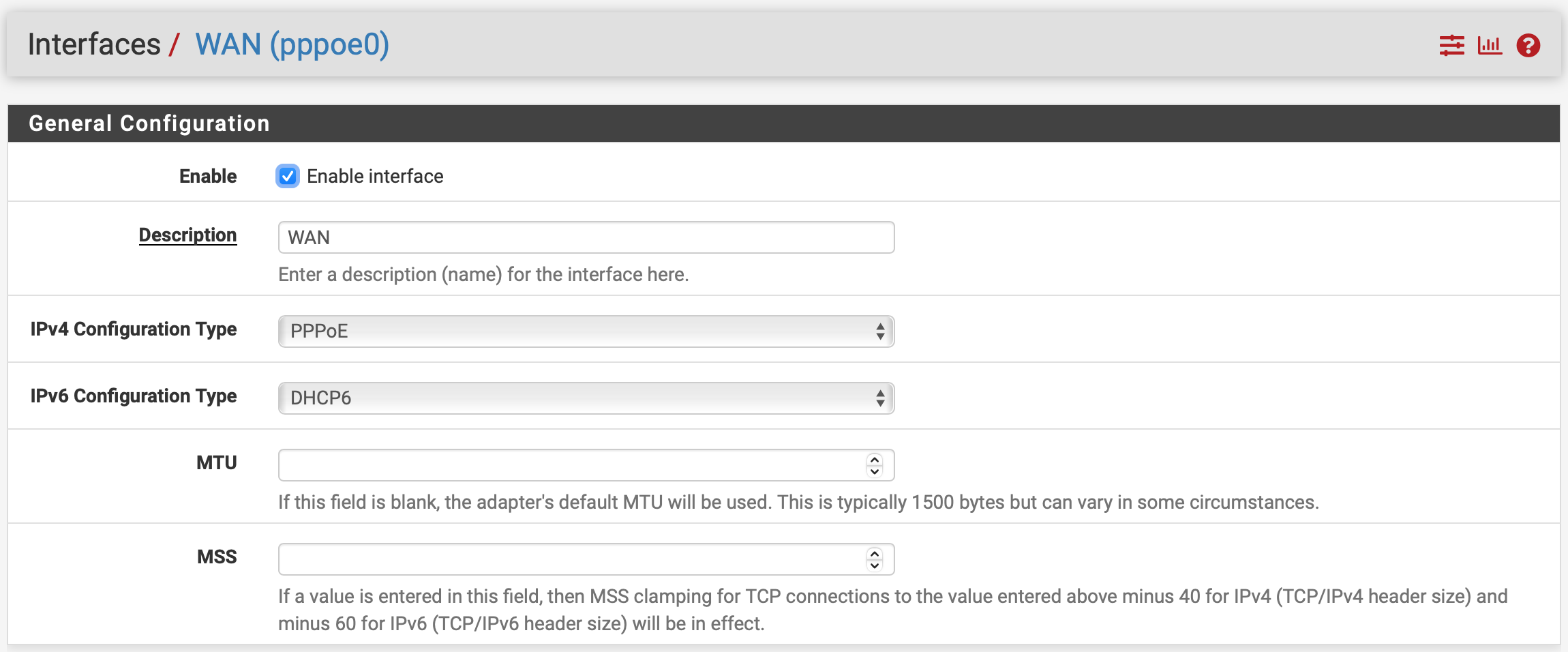Click the General Configuration section header

(x=149, y=123)
